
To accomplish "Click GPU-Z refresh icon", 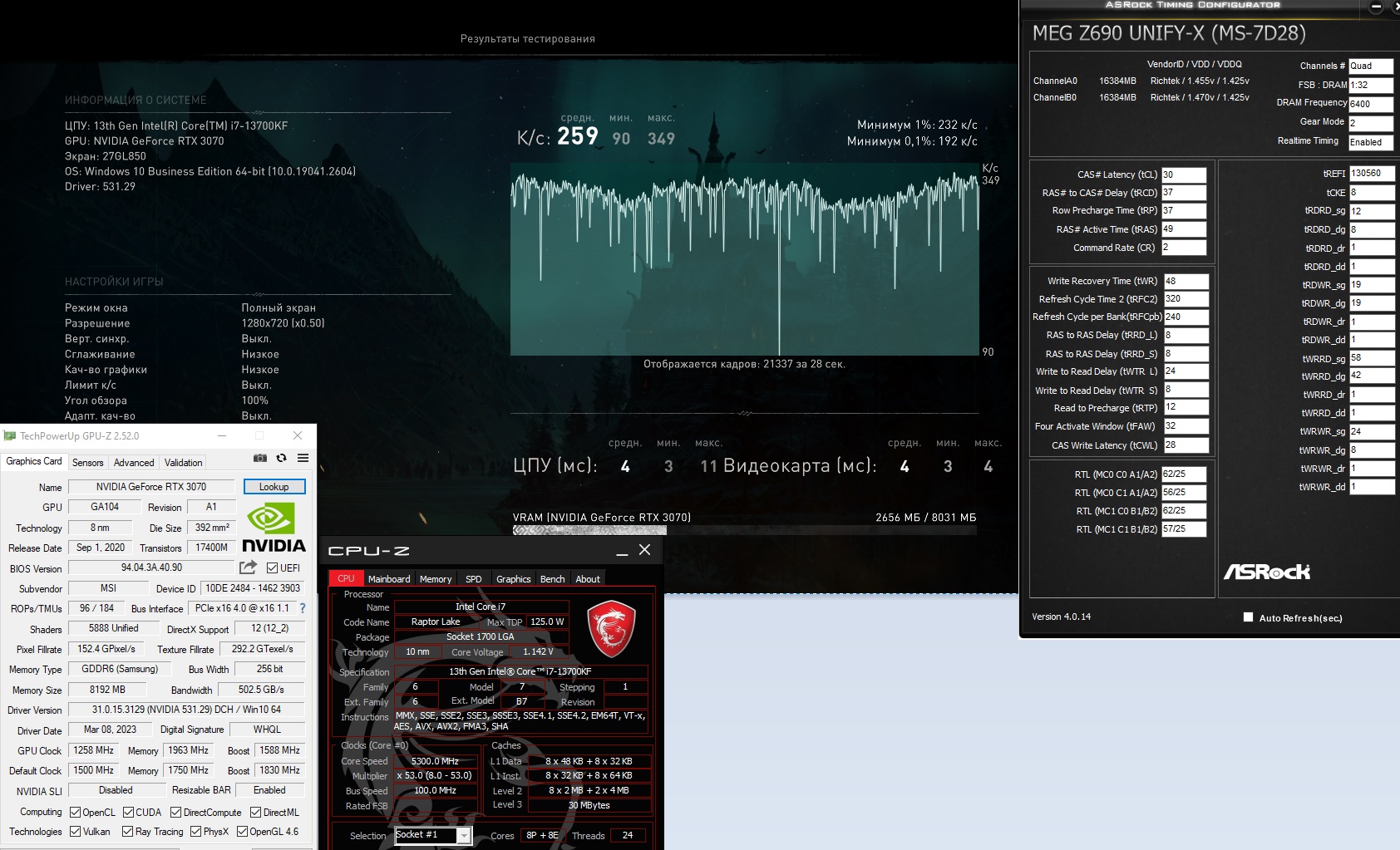I will tap(282, 458).
